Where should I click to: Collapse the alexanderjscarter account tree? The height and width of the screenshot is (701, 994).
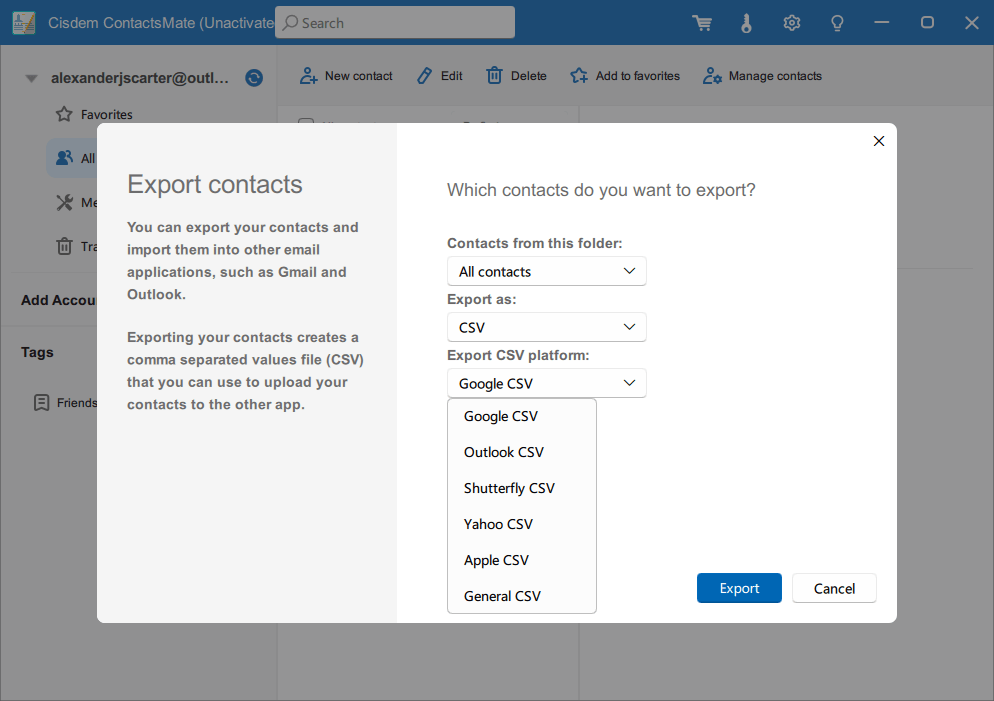[31, 78]
